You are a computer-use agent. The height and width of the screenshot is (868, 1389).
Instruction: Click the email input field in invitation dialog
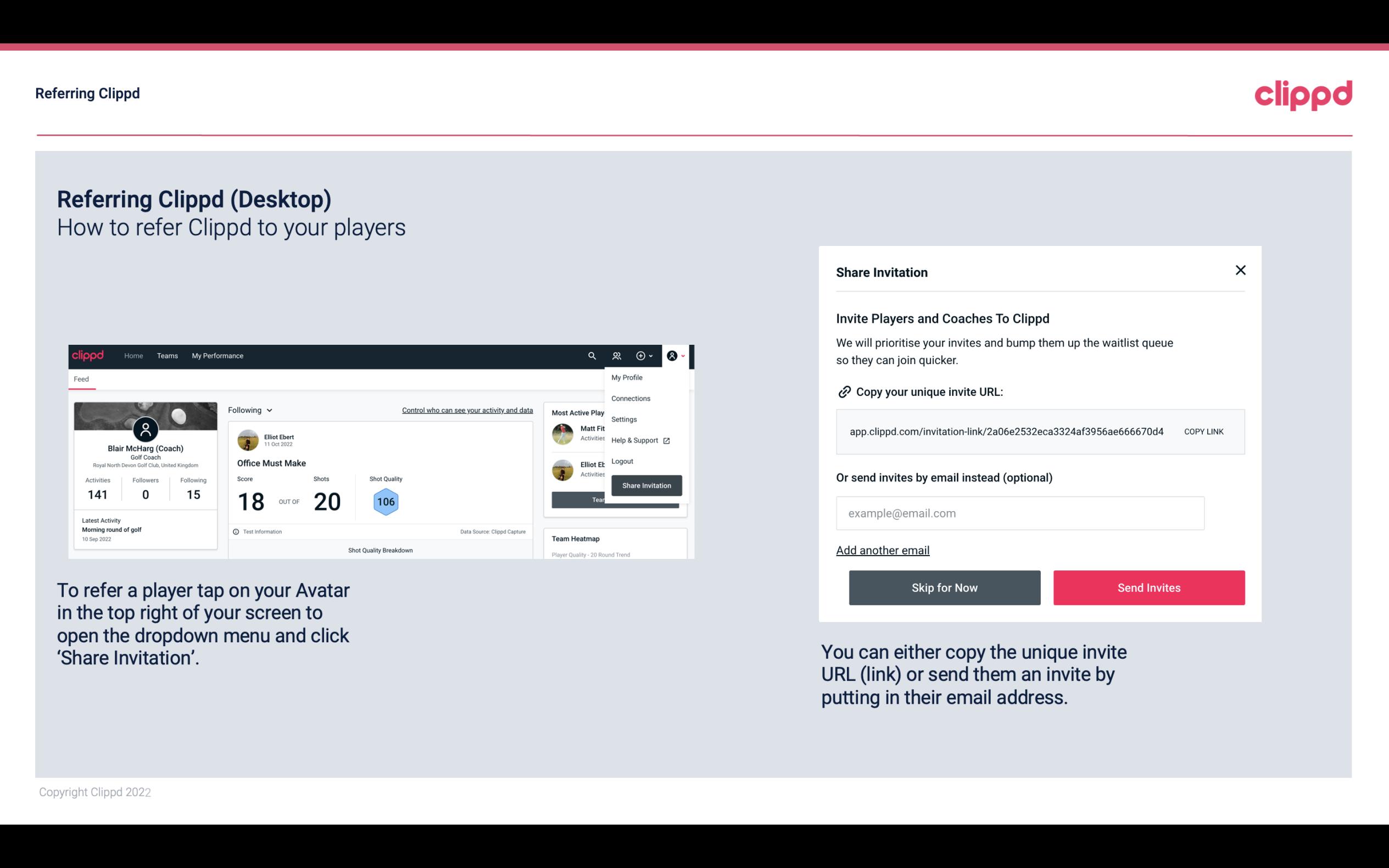pos(1020,513)
